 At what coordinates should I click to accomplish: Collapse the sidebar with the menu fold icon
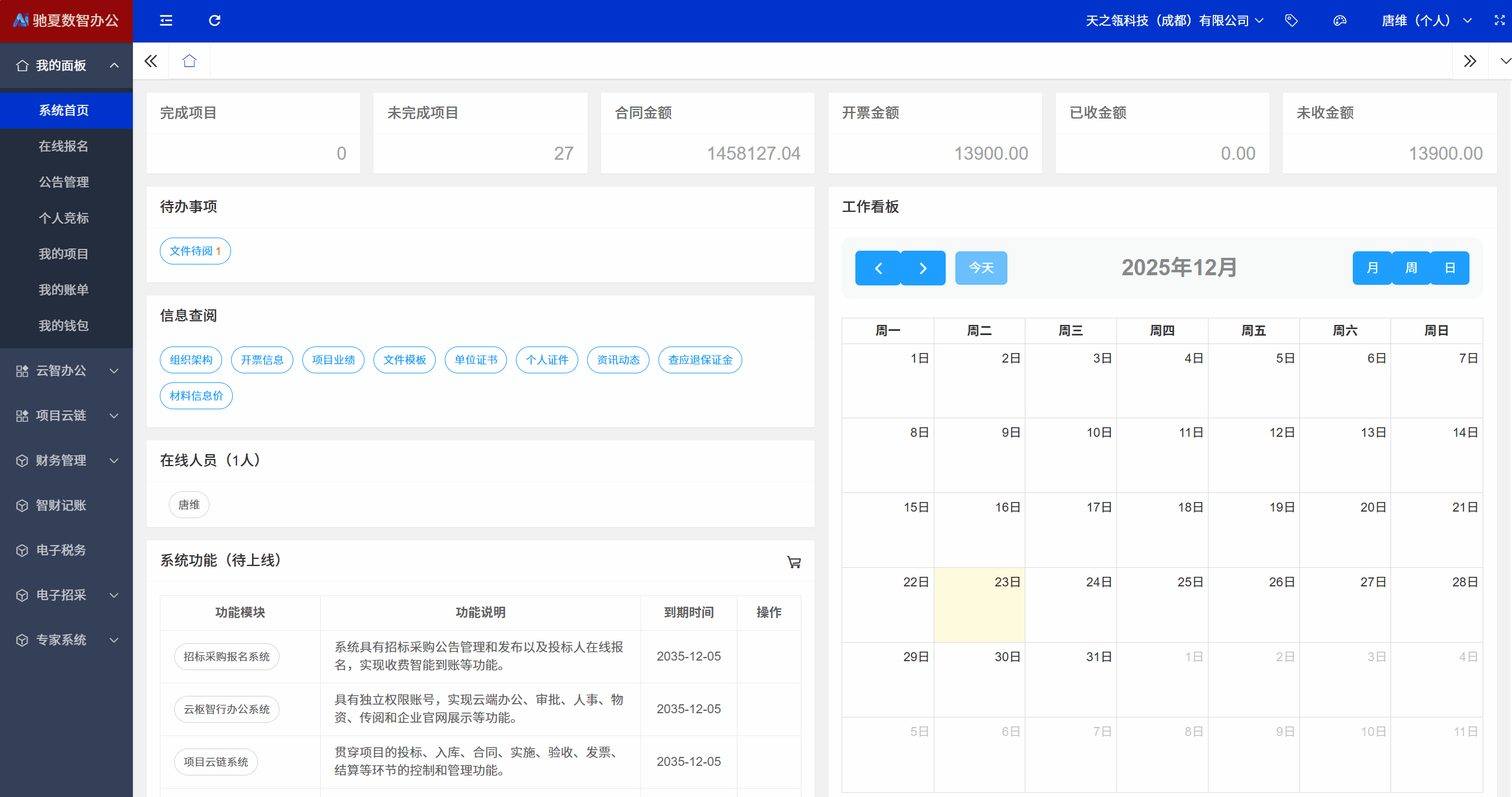point(166,21)
